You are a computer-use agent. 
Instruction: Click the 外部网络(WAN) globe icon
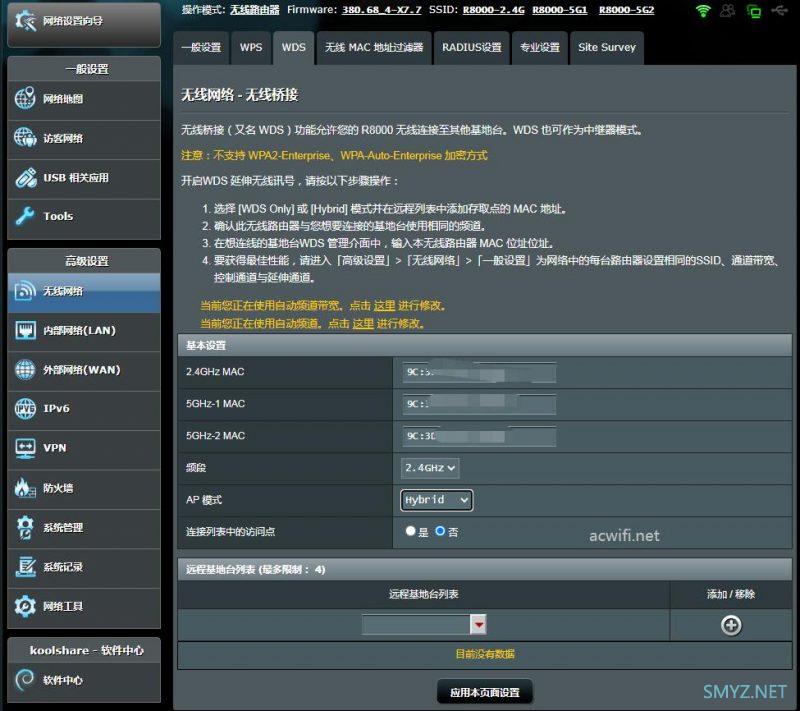coord(25,369)
